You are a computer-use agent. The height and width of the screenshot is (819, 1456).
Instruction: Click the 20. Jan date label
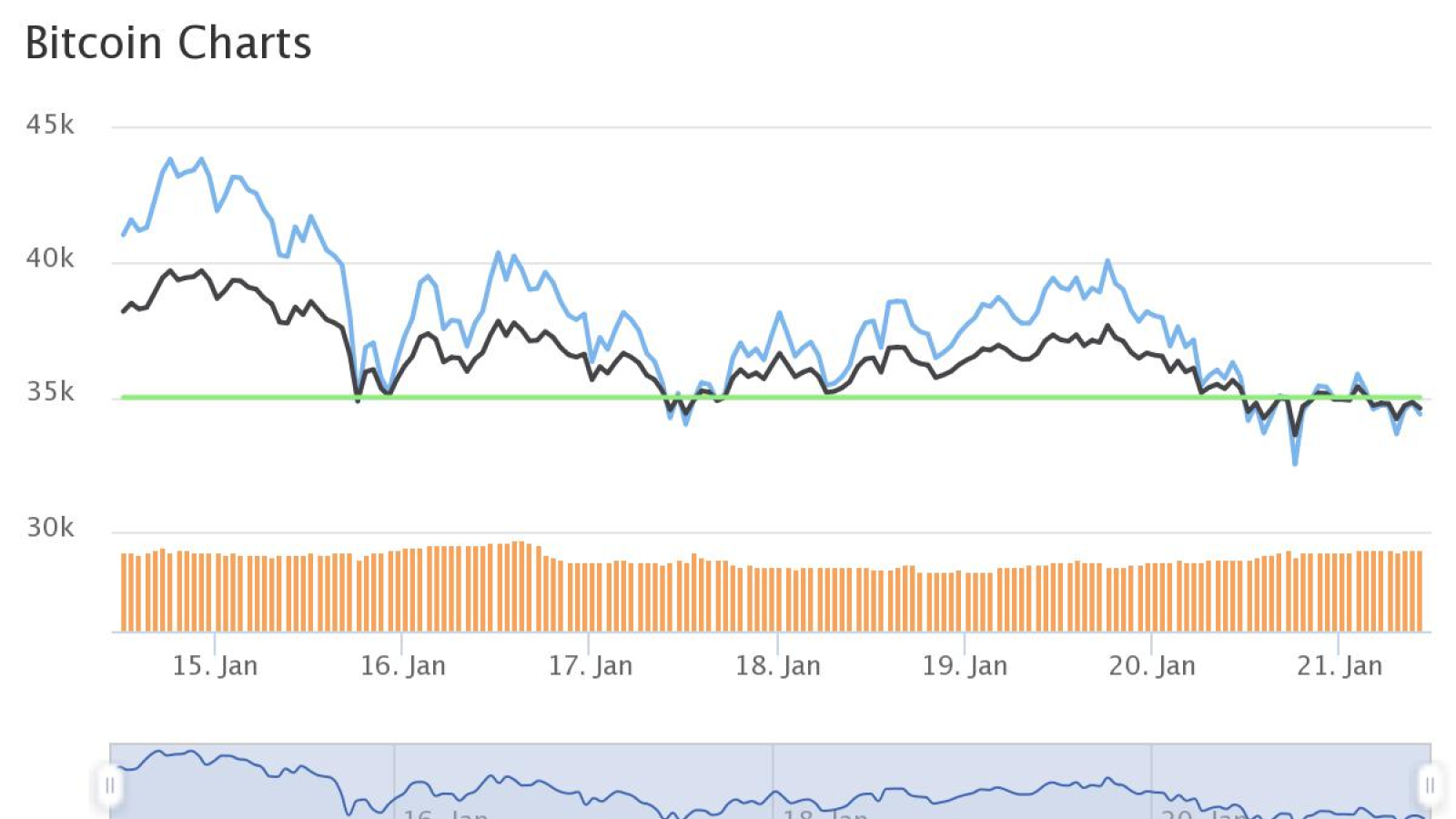[x=1152, y=666]
